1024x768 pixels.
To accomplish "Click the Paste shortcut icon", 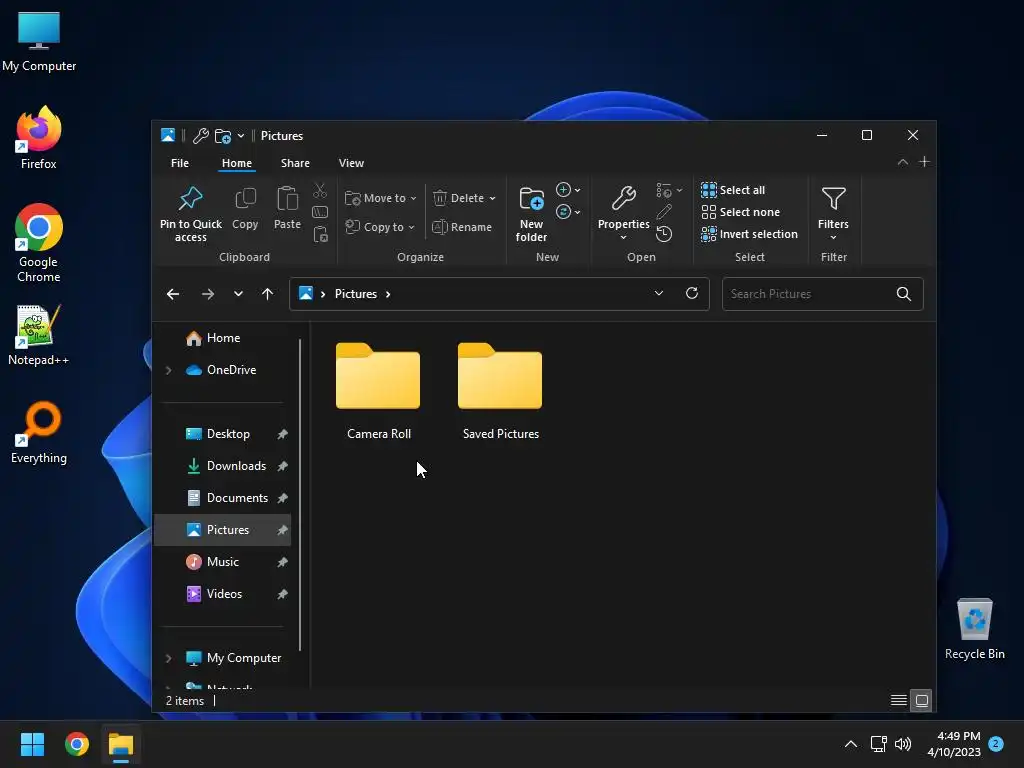I will [320, 234].
